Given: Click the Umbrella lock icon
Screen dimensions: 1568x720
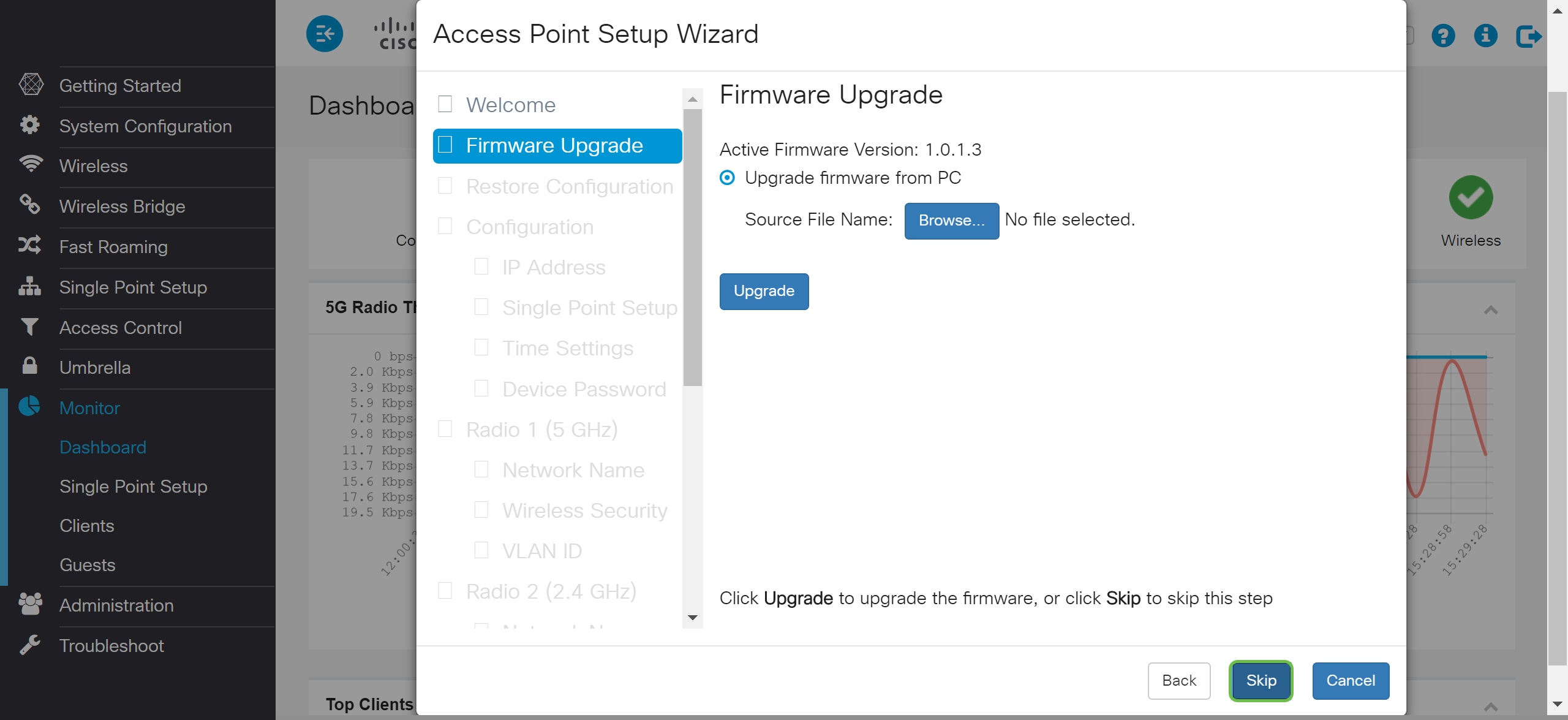Looking at the screenshot, I should (x=29, y=365).
